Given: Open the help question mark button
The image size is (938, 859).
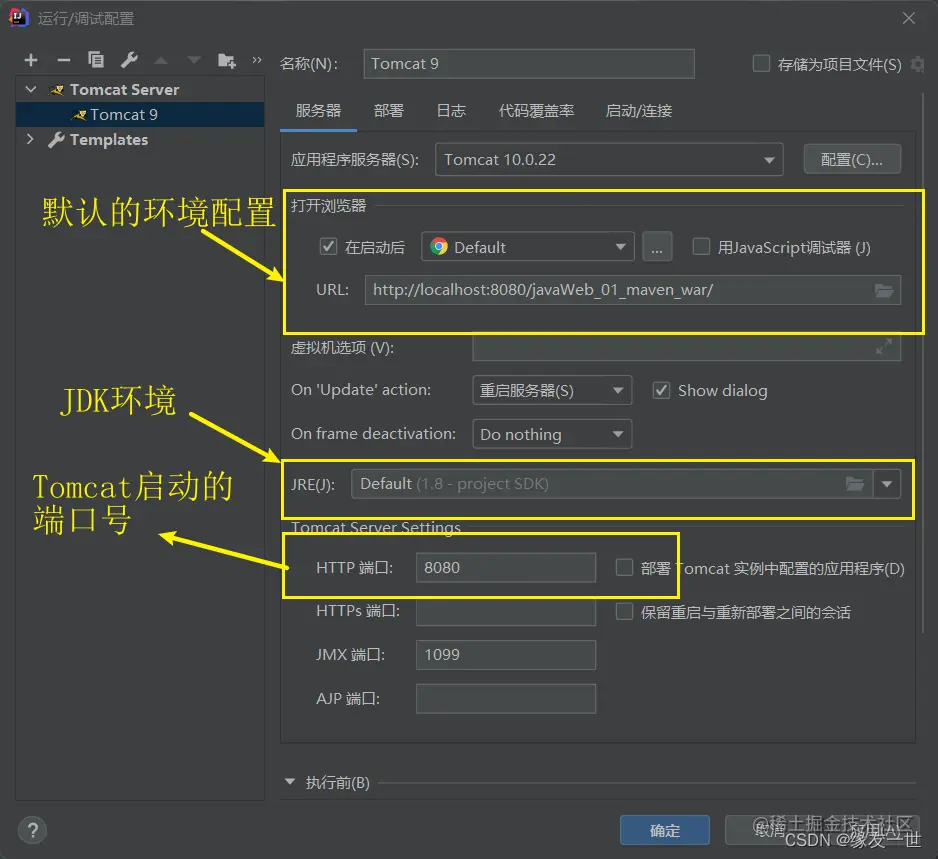Looking at the screenshot, I should pyautogui.click(x=32, y=830).
